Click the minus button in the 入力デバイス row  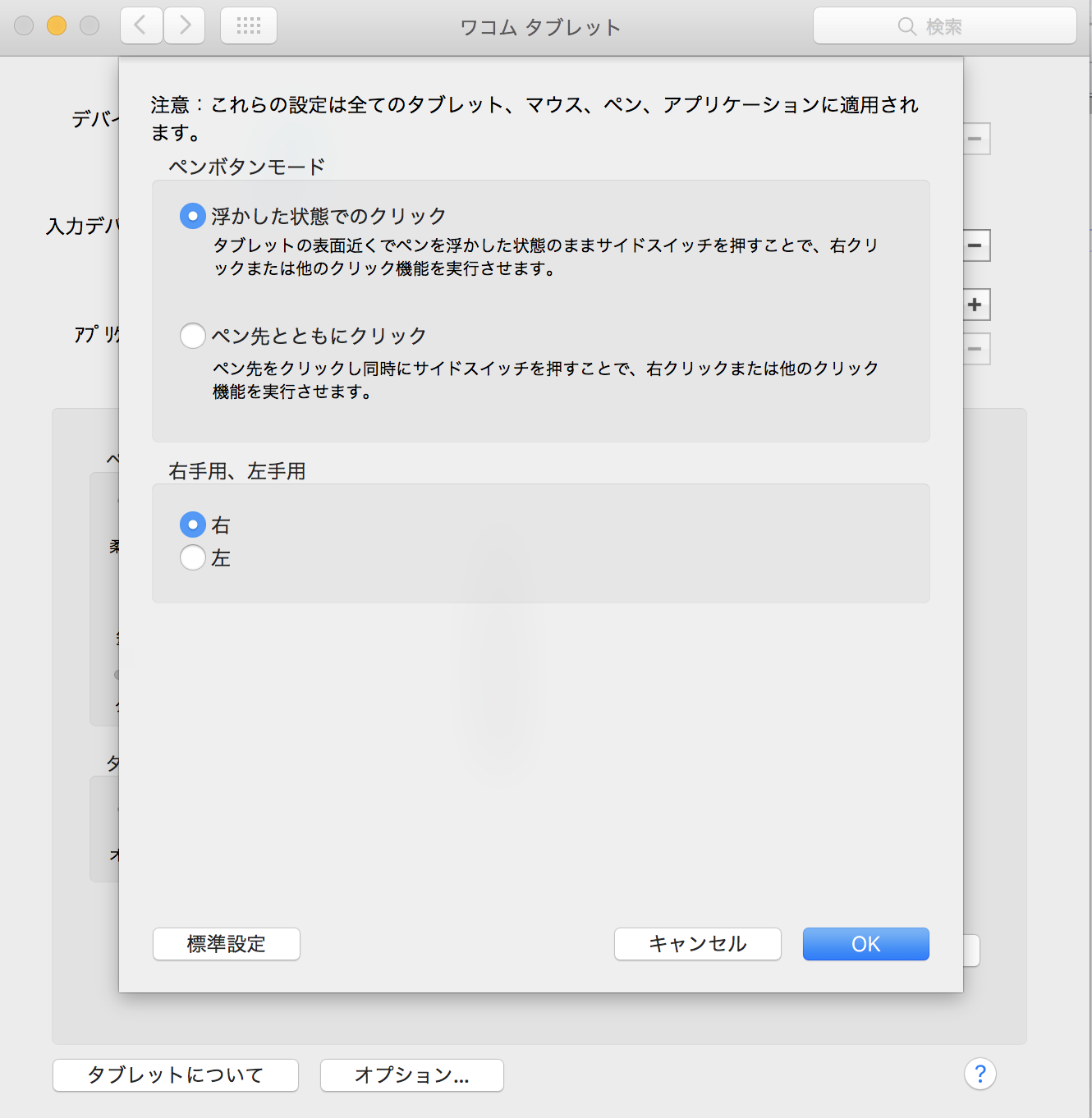(975, 245)
